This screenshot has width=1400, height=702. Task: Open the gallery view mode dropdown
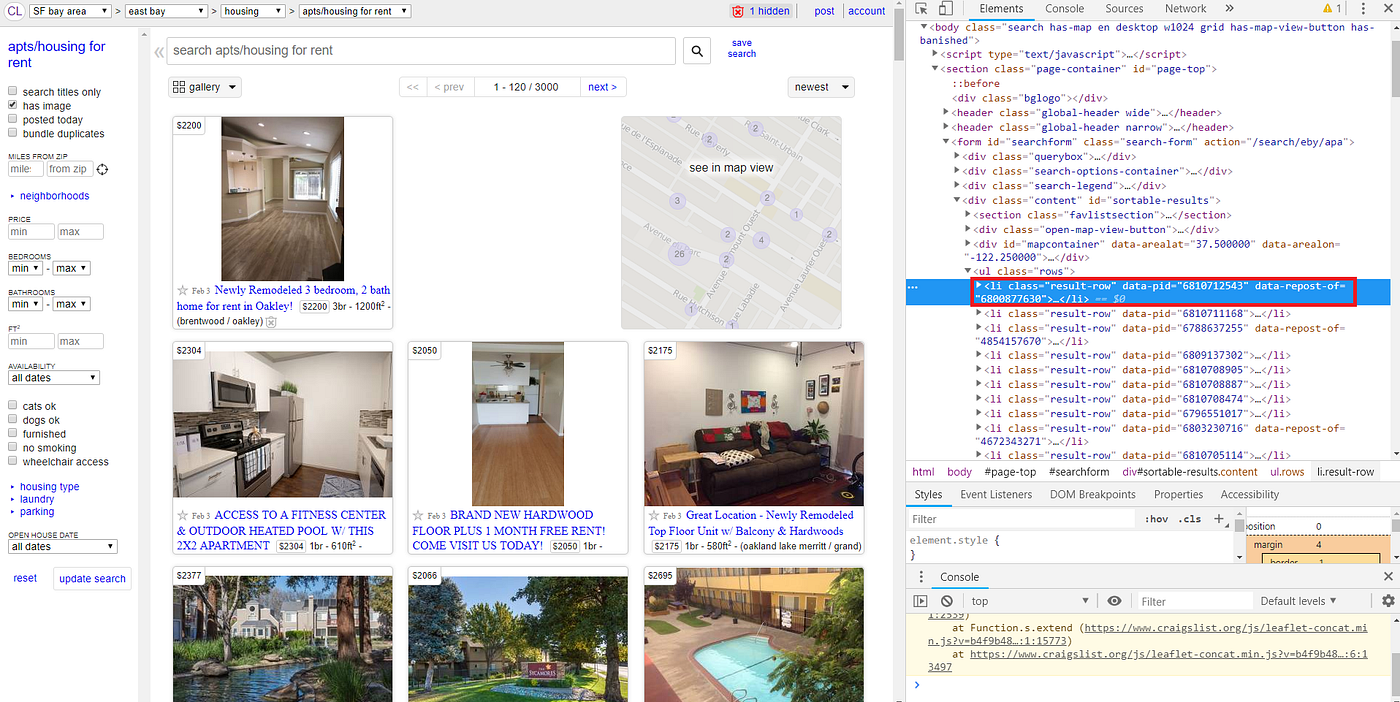(x=205, y=87)
